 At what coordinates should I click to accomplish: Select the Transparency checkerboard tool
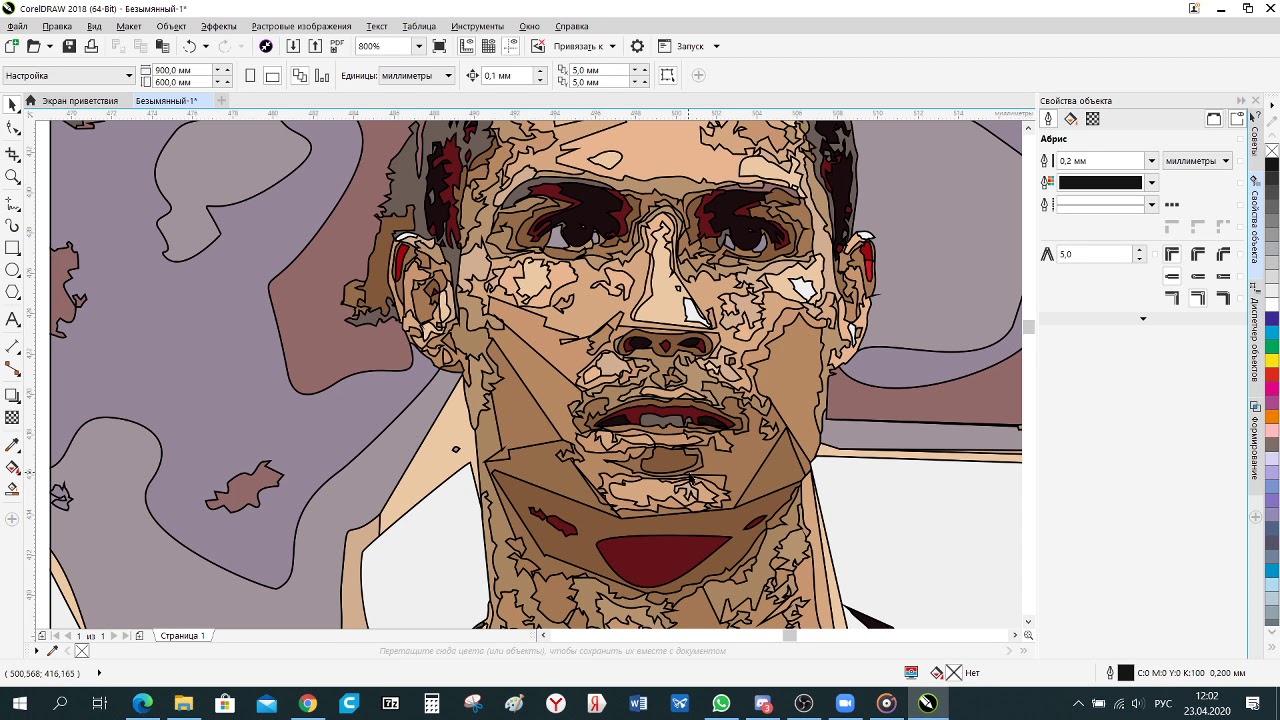(12, 418)
